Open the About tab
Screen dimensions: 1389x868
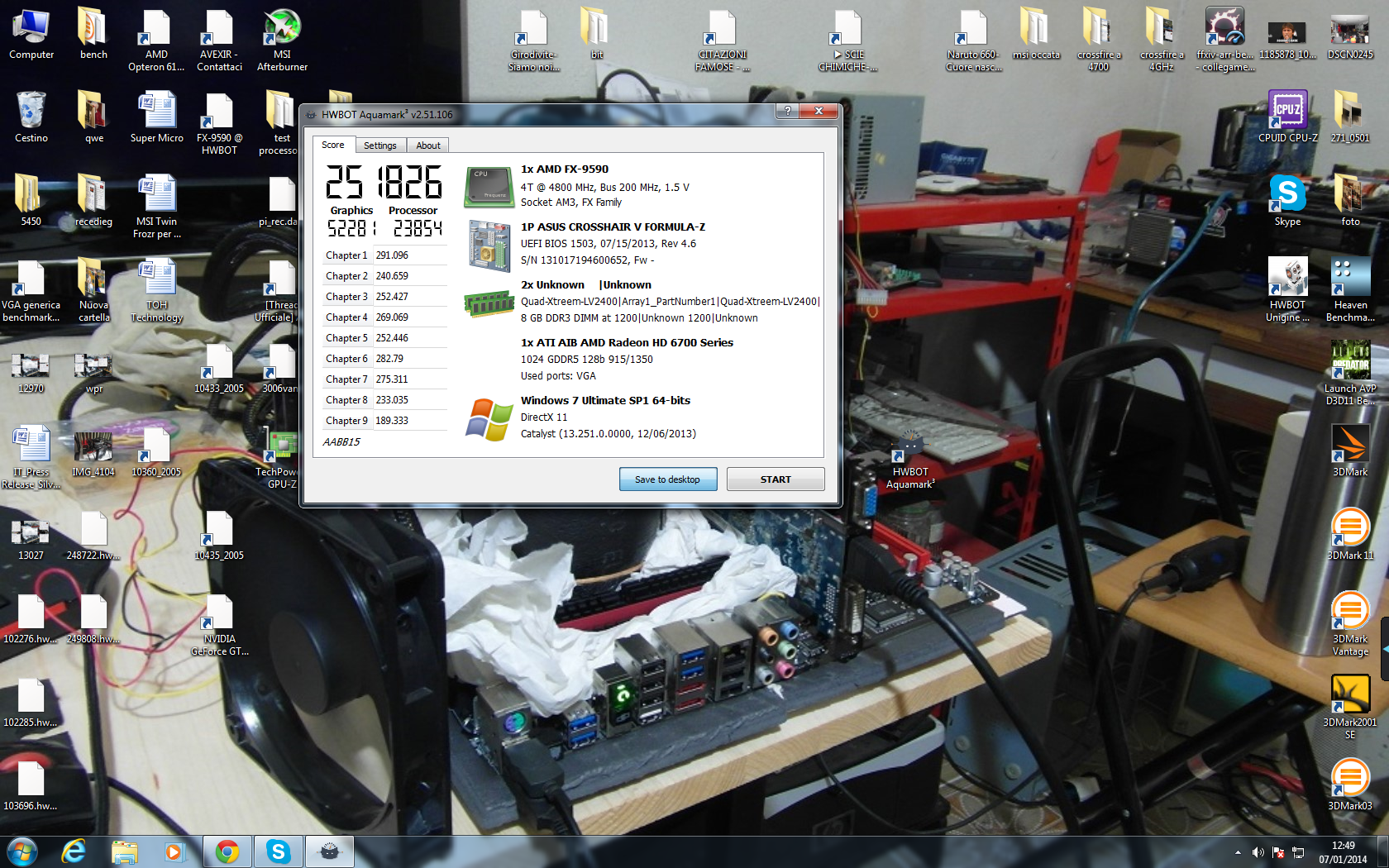428,145
